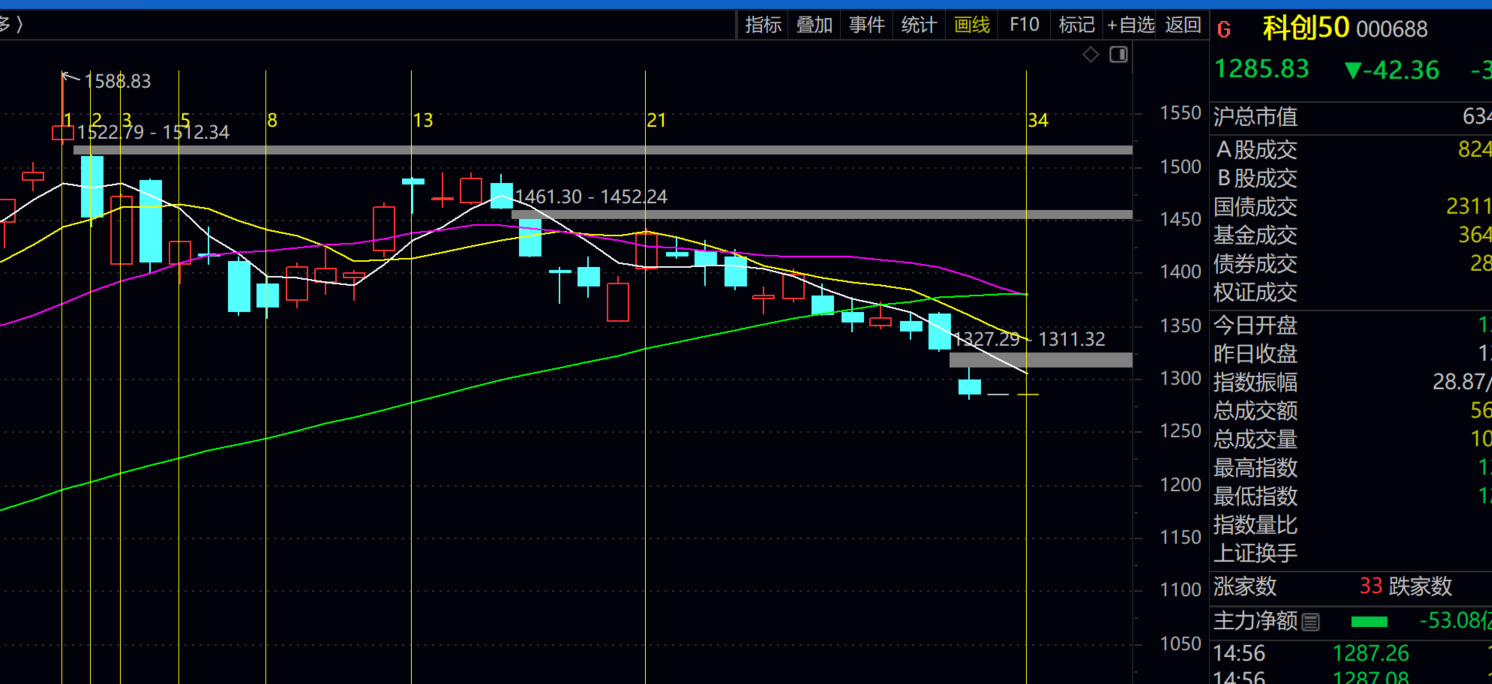Click the diamond icon above the chart

(1091, 54)
